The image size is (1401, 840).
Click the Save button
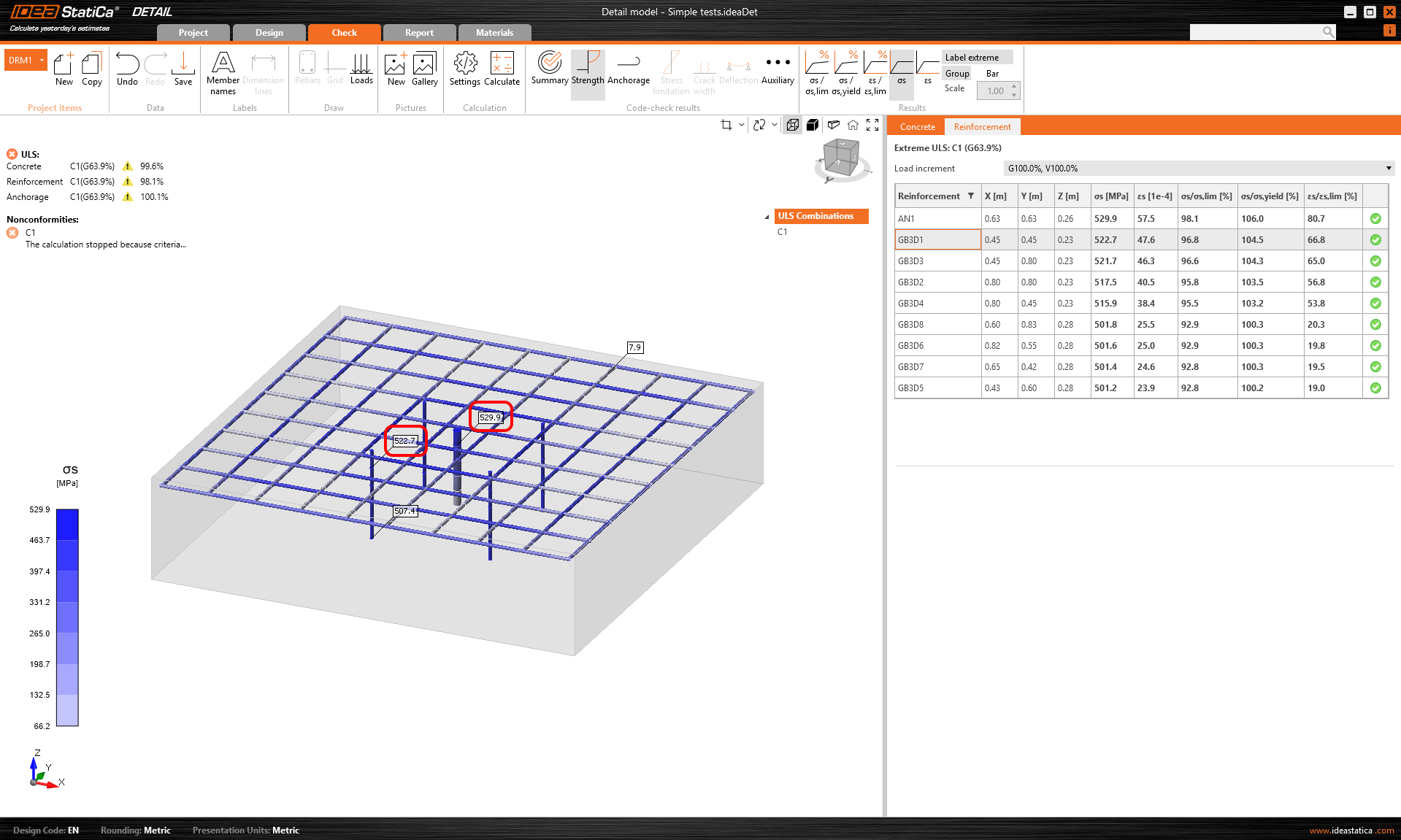tap(183, 69)
